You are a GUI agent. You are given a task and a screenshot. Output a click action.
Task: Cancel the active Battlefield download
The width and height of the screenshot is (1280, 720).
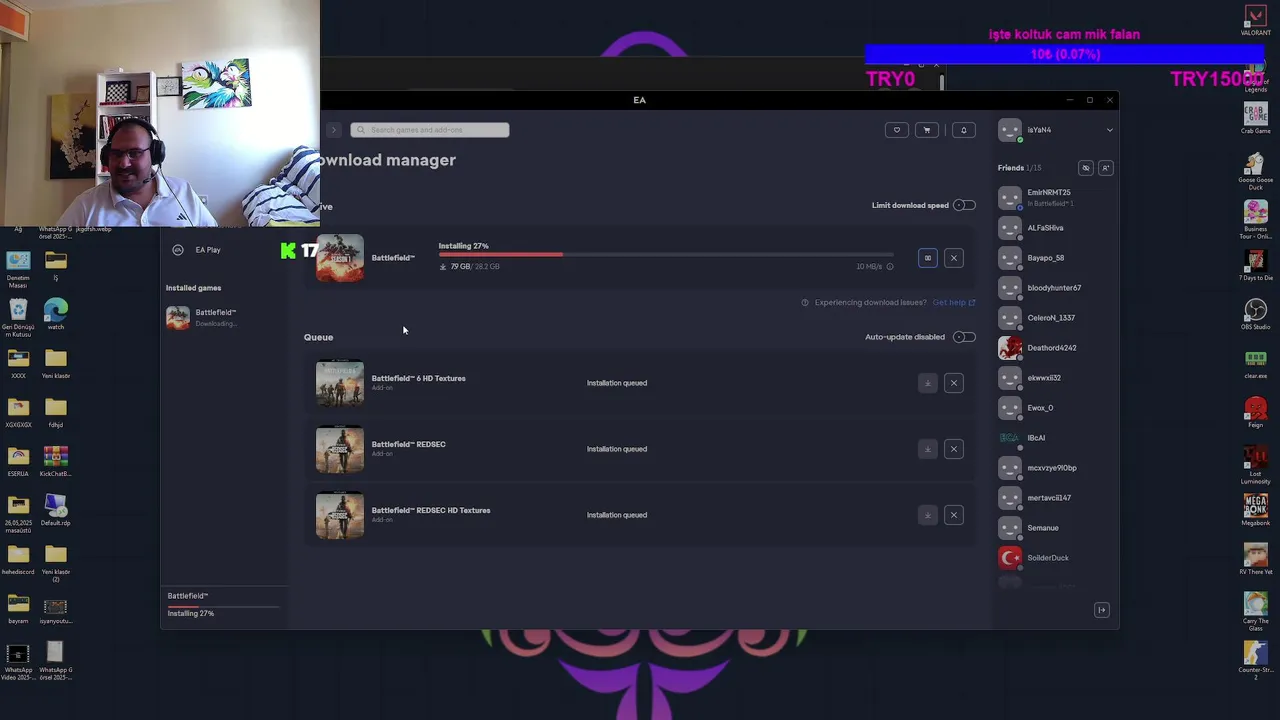[954, 258]
